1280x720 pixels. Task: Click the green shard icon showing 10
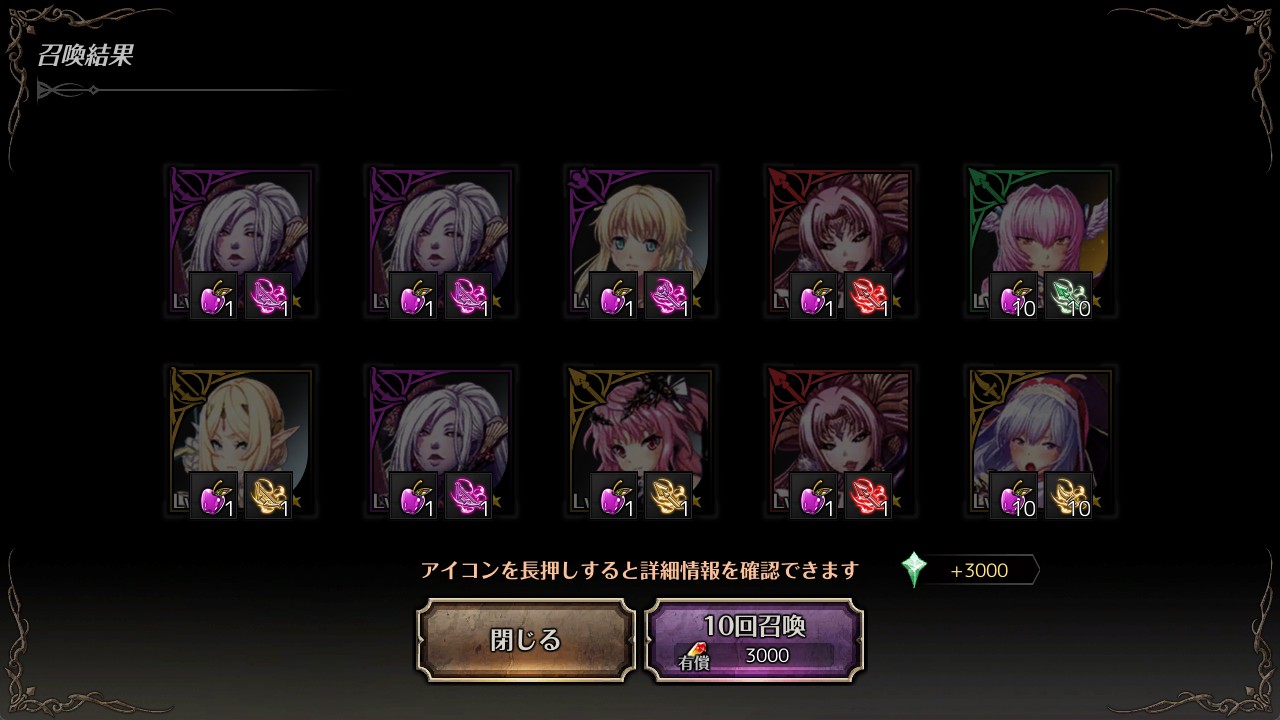click(1068, 296)
